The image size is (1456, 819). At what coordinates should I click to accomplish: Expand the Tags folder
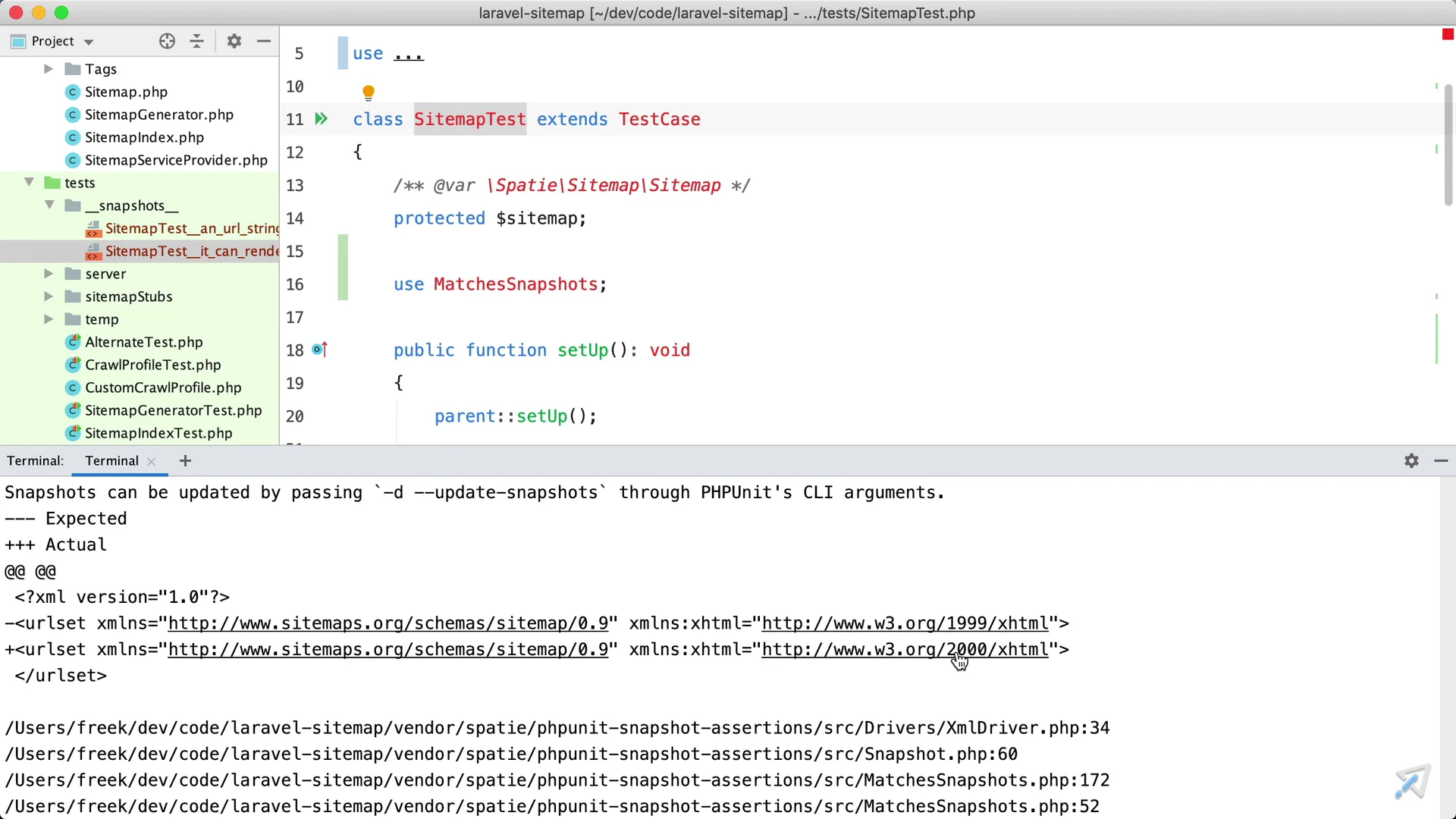click(49, 69)
